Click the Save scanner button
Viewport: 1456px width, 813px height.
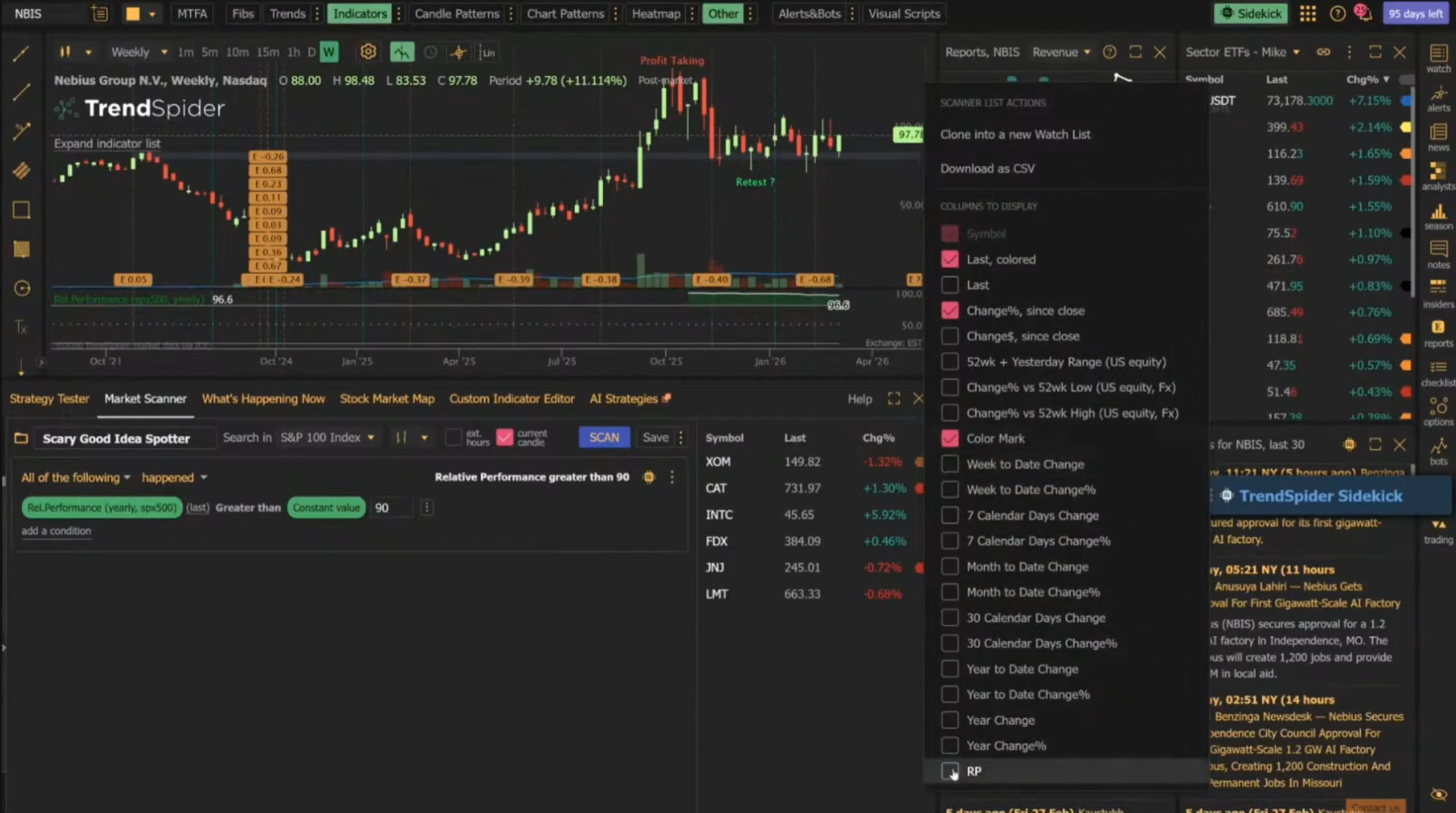pyautogui.click(x=655, y=437)
